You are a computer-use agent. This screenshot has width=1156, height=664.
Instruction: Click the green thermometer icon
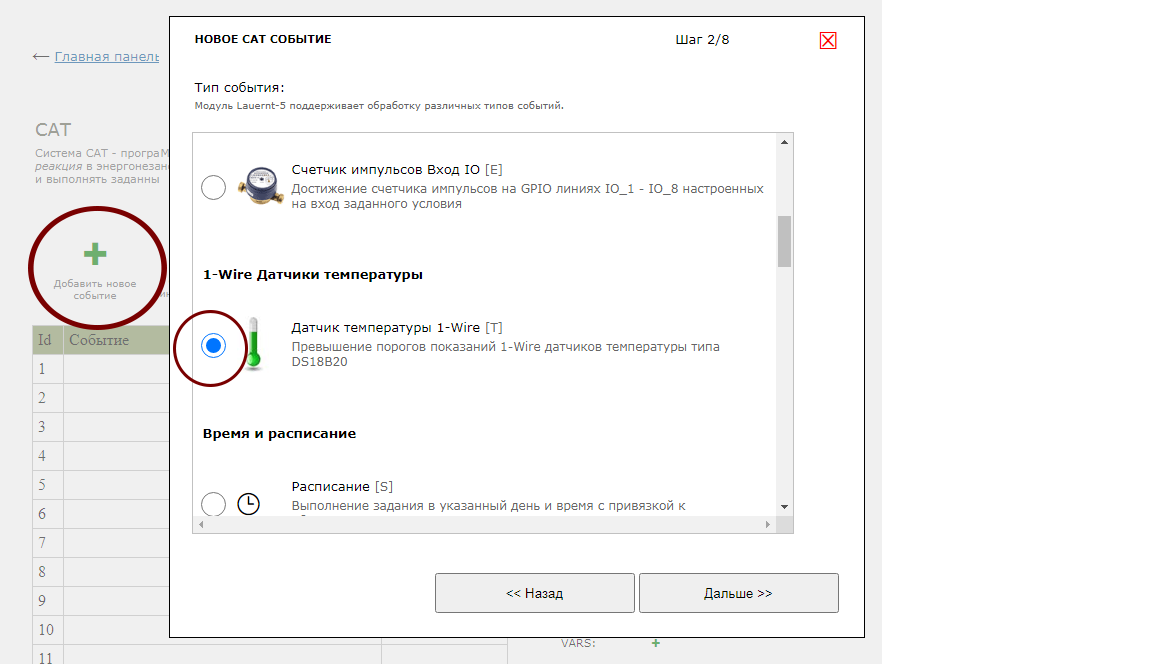254,343
